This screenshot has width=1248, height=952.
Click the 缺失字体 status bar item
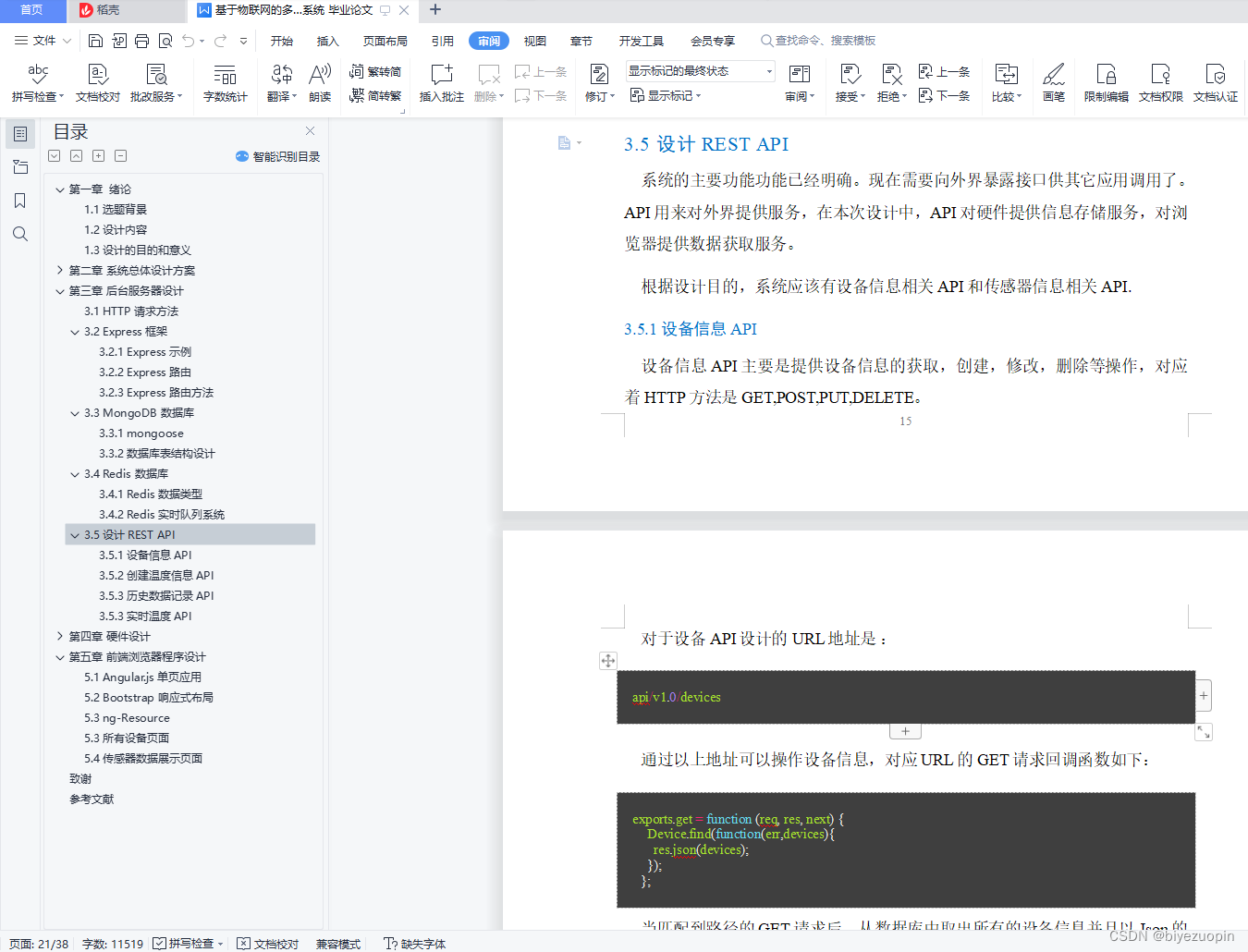(x=414, y=944)
